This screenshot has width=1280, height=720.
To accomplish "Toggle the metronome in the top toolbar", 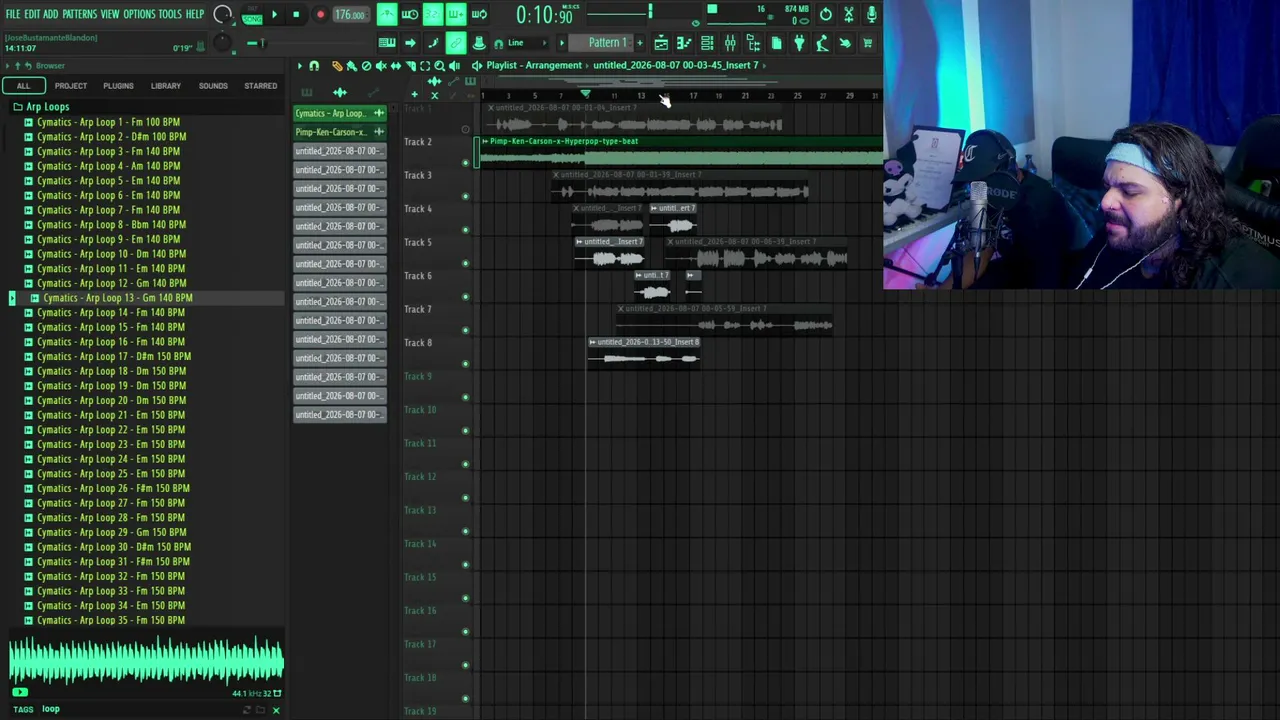I will click(x=387, y=14).
